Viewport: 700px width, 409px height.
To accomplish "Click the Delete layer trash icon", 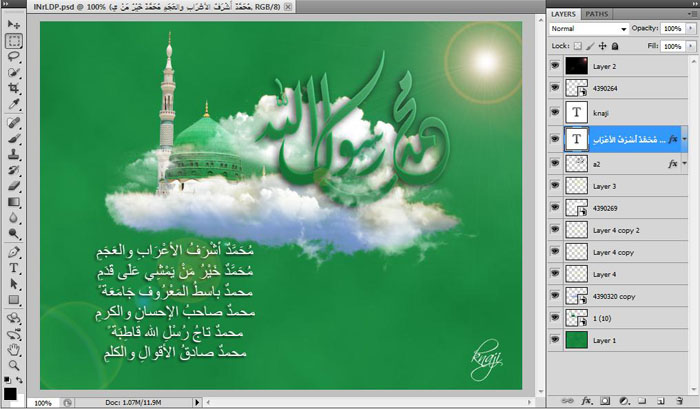I will point(679,399).
